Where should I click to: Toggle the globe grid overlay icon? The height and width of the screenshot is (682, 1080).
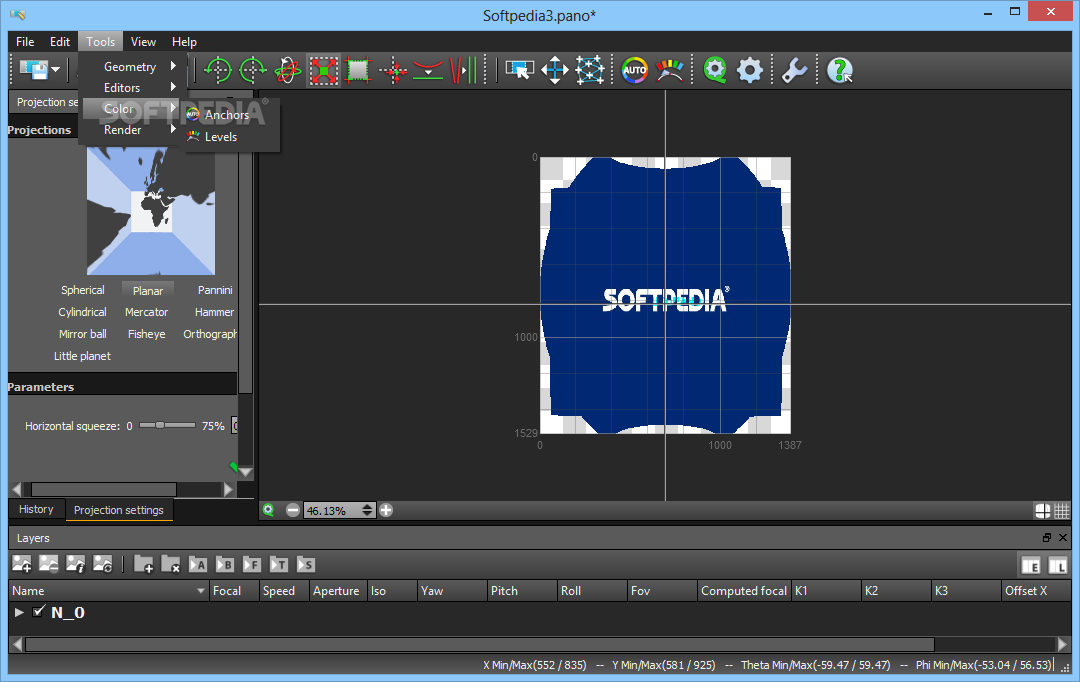1043,510
